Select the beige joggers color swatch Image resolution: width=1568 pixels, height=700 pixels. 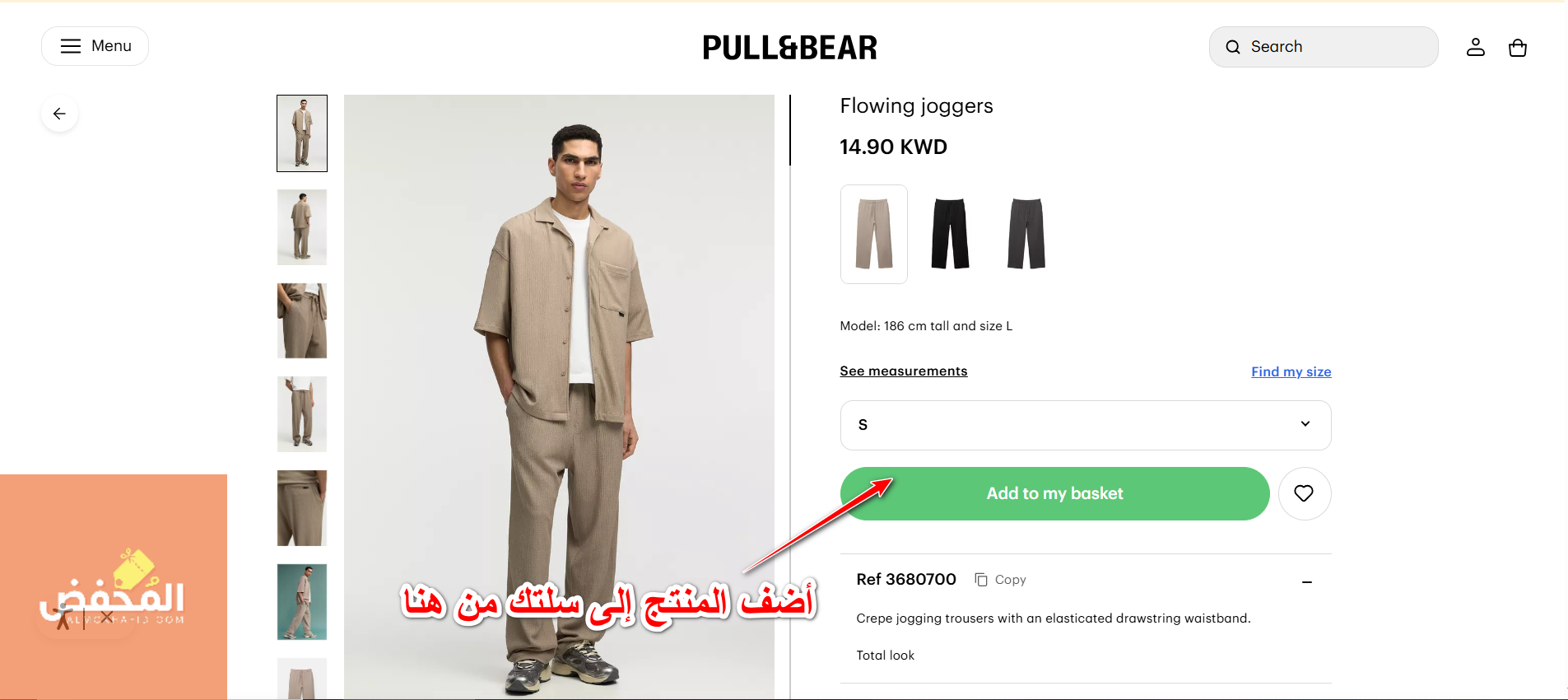(873, 234)
